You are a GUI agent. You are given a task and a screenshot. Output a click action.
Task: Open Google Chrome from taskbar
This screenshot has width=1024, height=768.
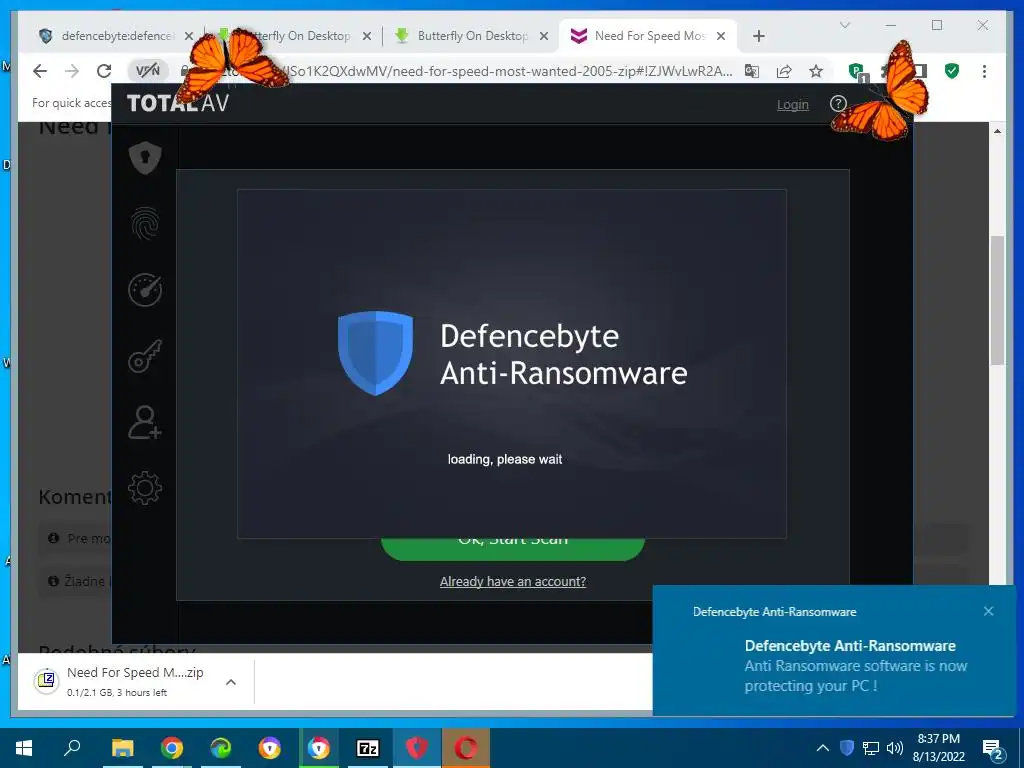[172, 748]
